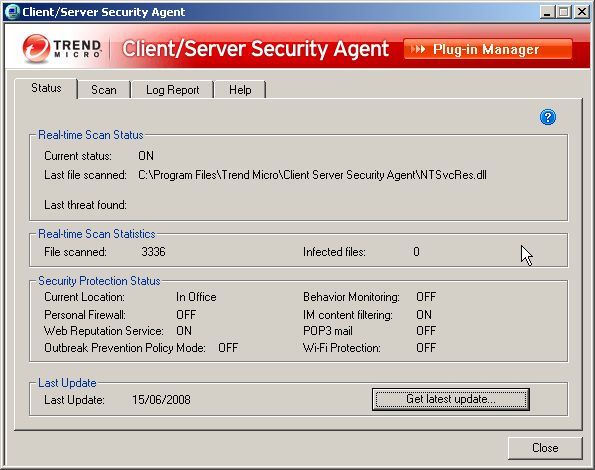Screen dimensions: 595x470
Task: Minimize the Security Agent window
Action: [547, 12]
